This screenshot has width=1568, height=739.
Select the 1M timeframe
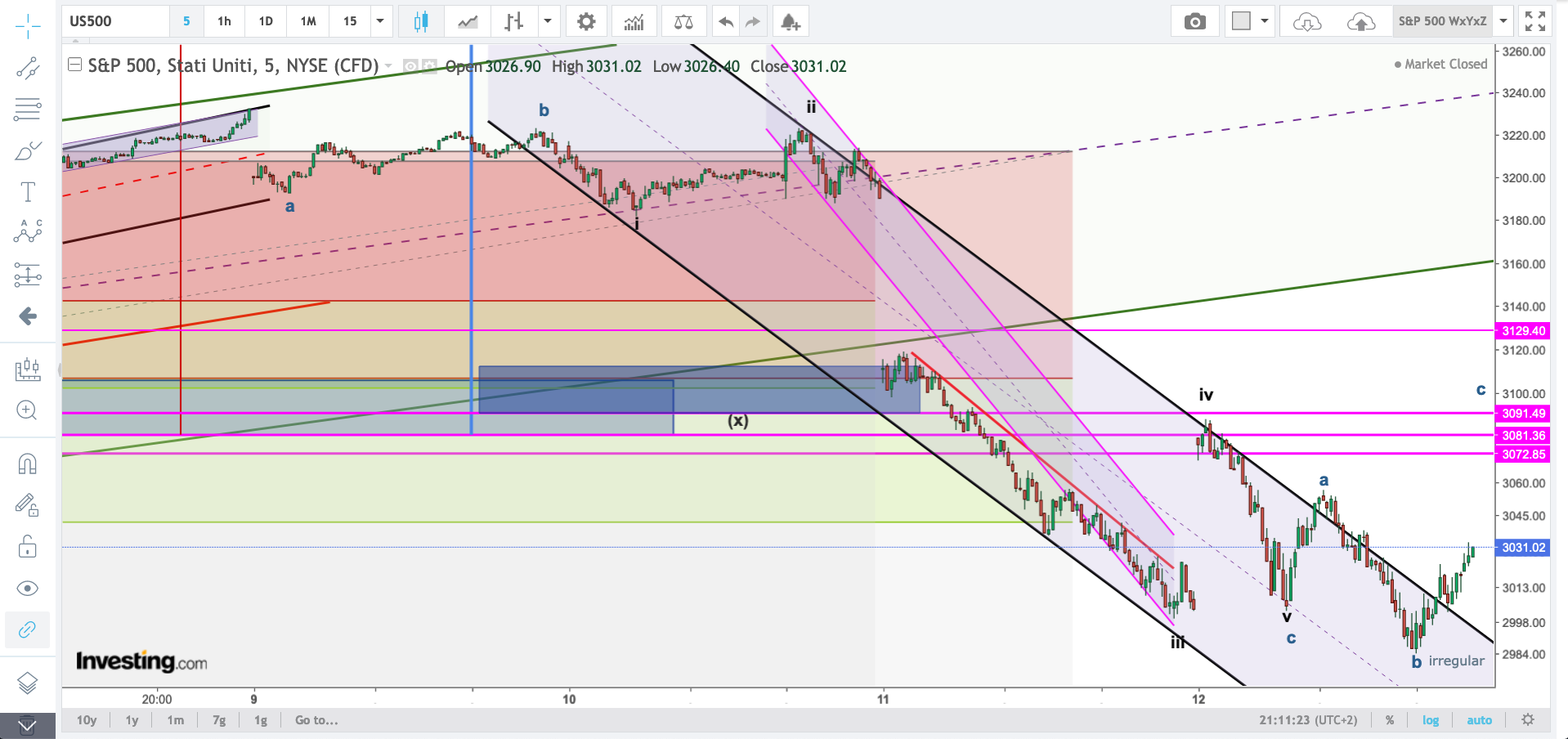pos(308,21)
